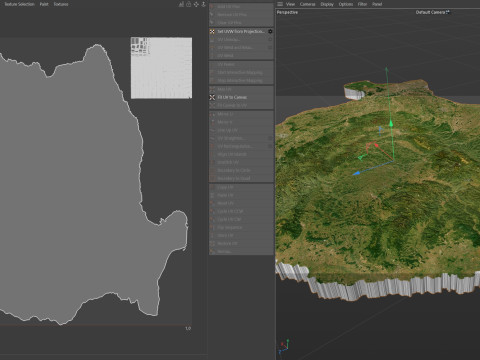The width and height of the screenshot is (480, 360).
Task: Click the blue Z-axis arrow handle
Action: [x=356, y=173]
